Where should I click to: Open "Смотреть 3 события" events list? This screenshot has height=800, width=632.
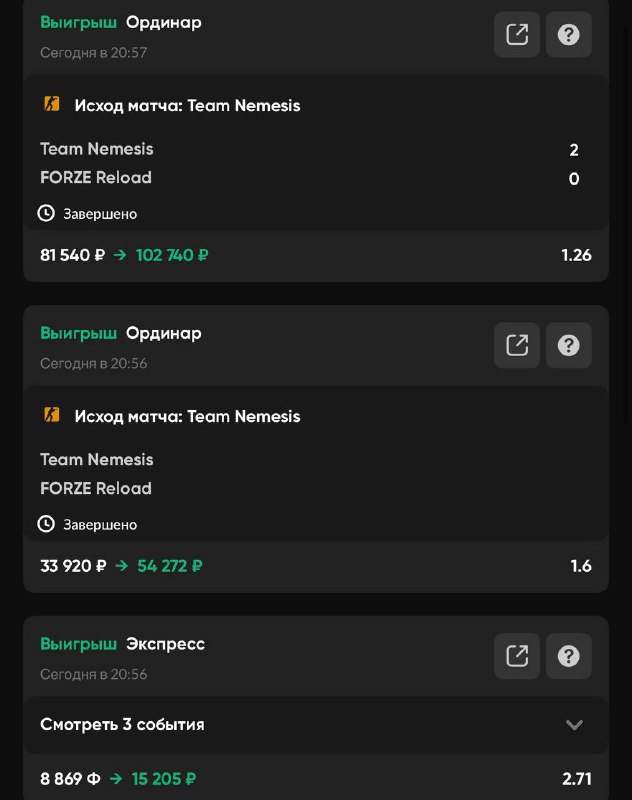coord(122,724)
